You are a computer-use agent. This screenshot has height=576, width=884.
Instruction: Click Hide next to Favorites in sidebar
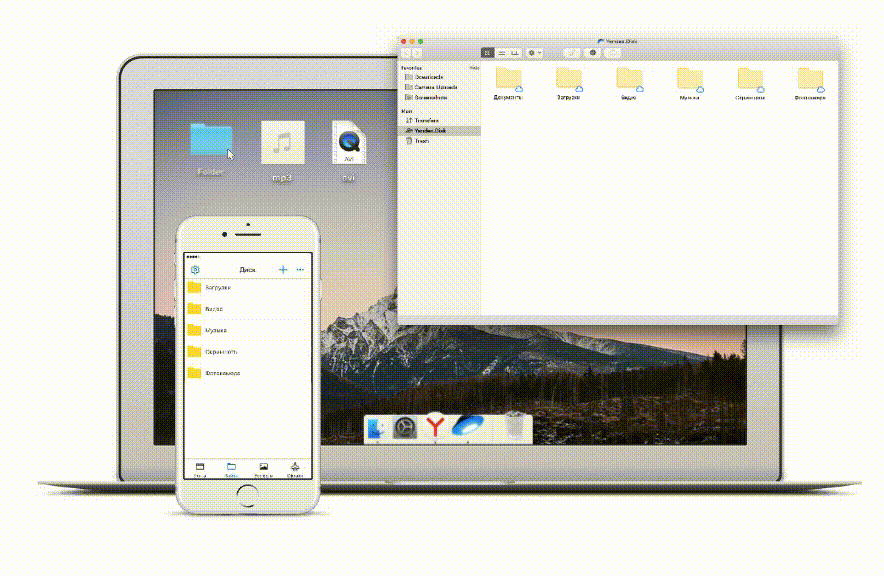point(474,68)
